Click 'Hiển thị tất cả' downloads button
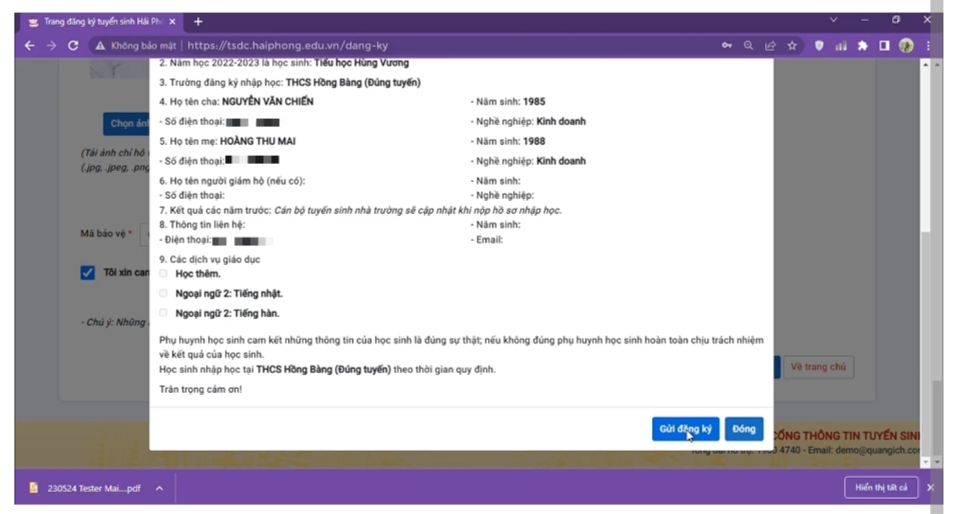The height and width of the screenshot is (514, 979). point(880,488)
